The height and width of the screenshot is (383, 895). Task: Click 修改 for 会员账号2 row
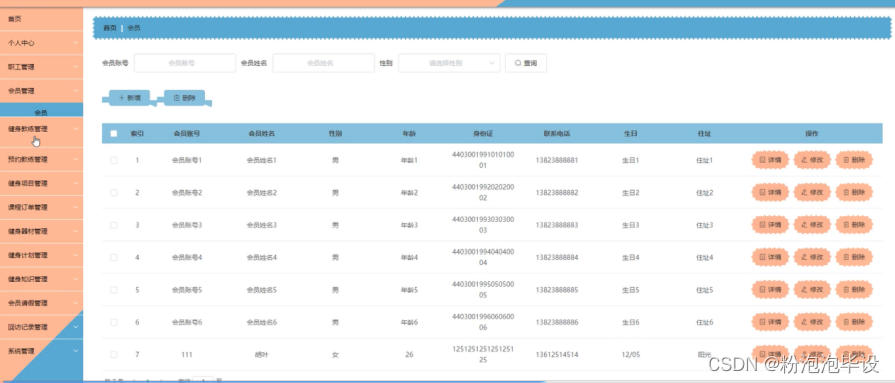point(812,193)
